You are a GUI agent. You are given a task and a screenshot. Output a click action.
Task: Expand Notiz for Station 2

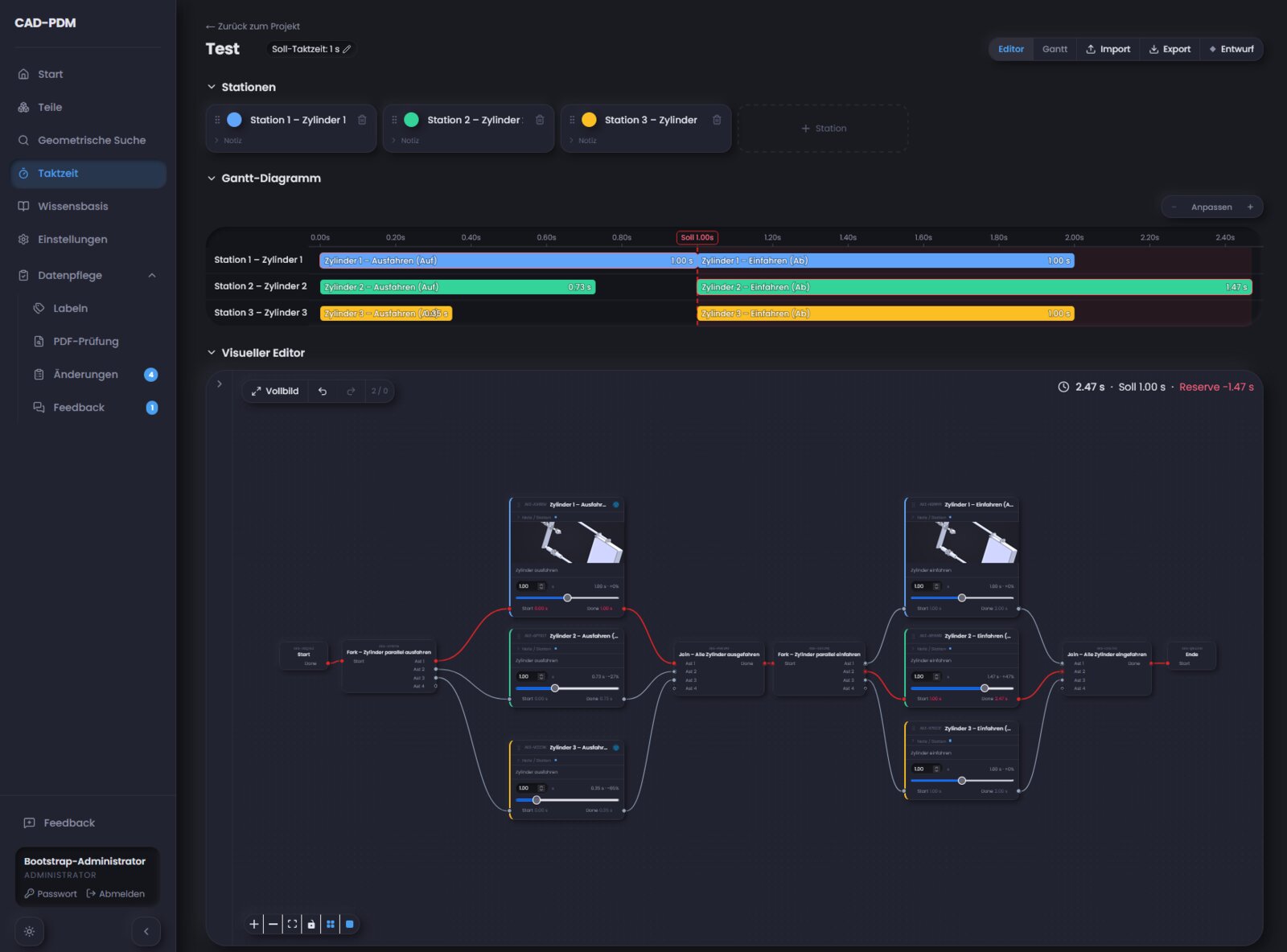pos(405,140)
